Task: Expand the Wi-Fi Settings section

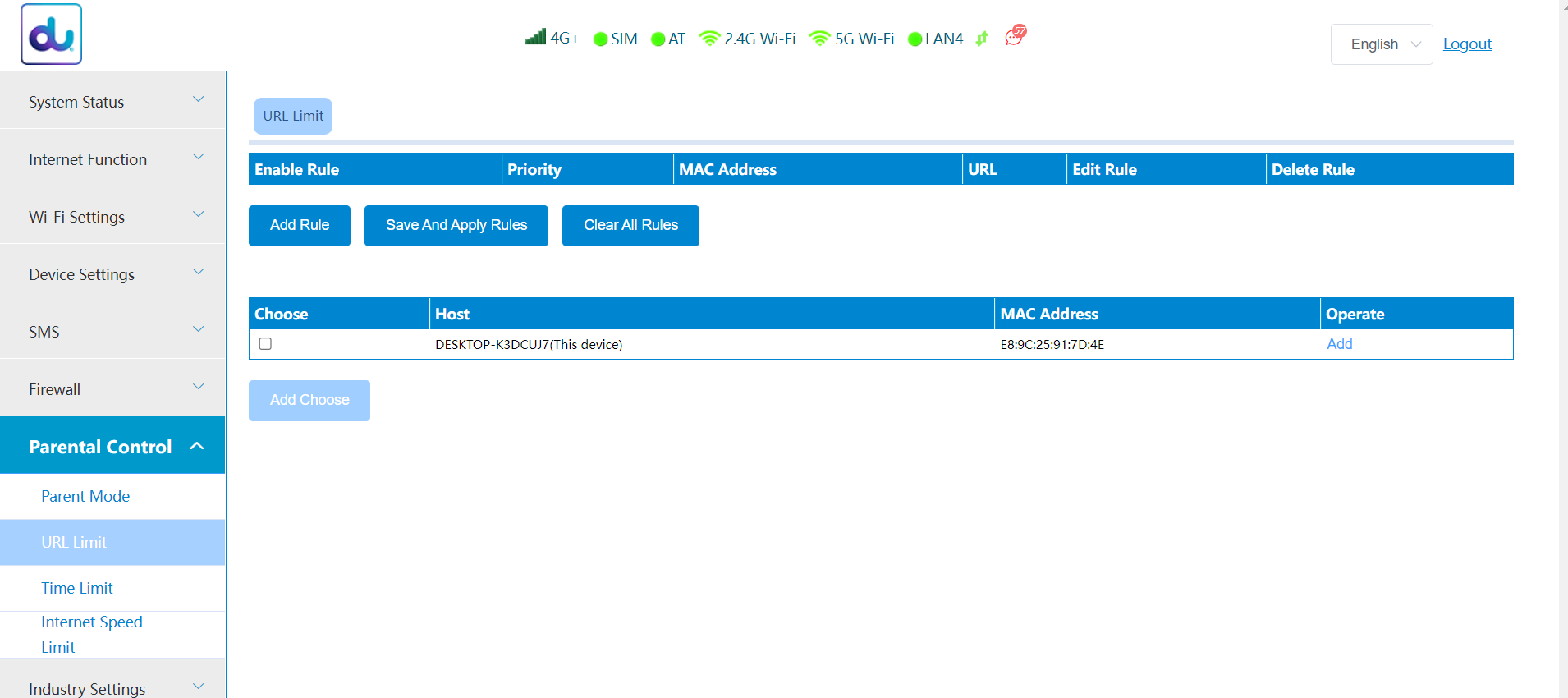Action: point(112,217)
